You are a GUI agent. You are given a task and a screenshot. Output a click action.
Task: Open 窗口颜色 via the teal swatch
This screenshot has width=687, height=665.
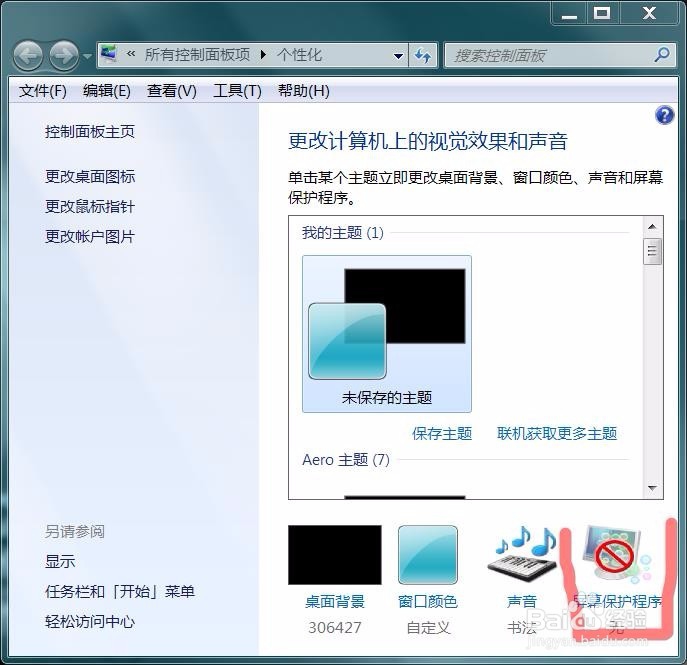(428, 555)
